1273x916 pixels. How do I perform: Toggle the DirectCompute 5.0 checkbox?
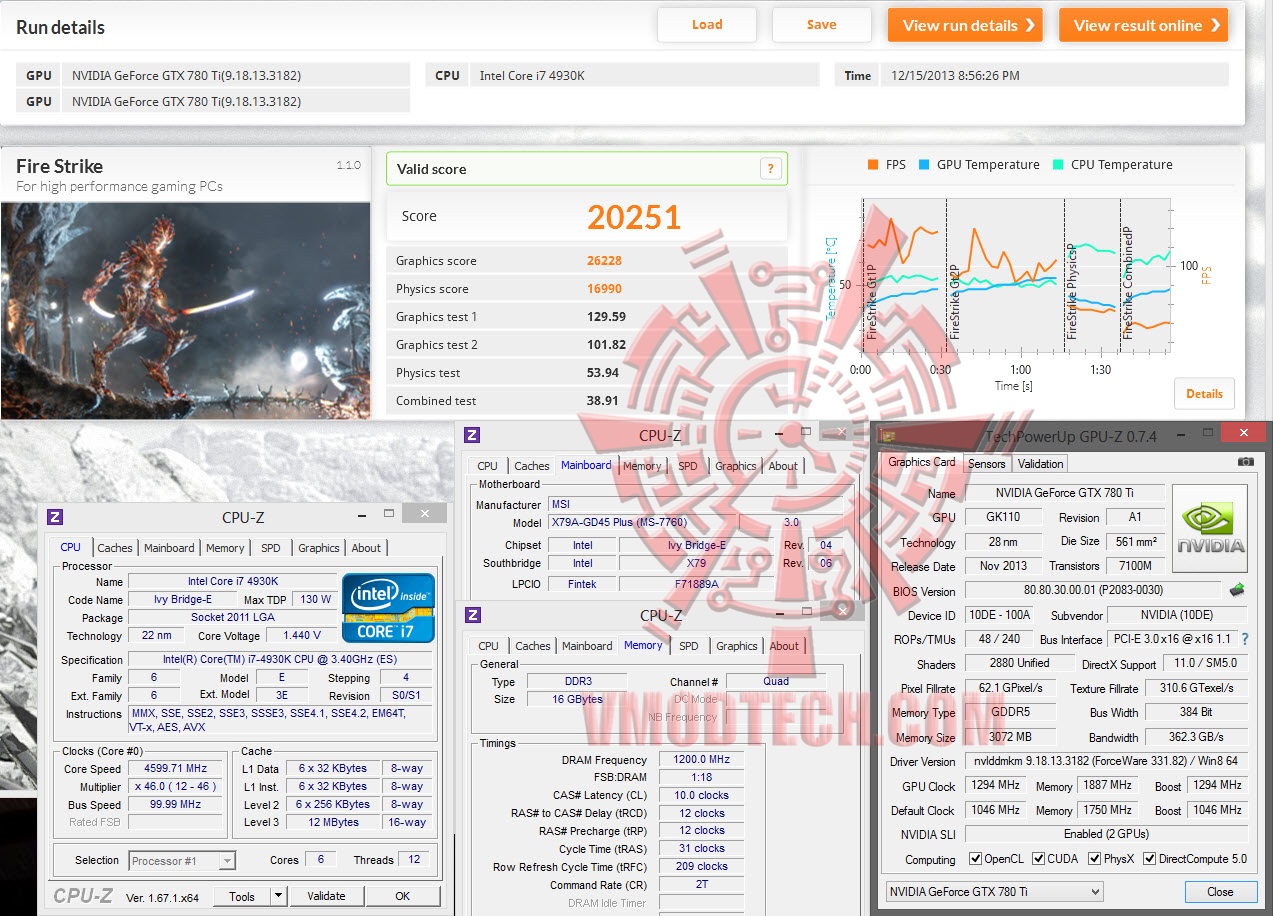coord(1149,859)
